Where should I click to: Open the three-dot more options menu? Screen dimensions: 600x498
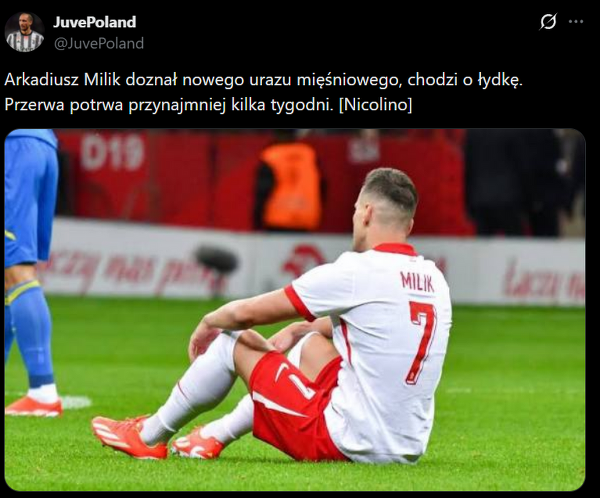pyautogui.click(x=576, y=22)
